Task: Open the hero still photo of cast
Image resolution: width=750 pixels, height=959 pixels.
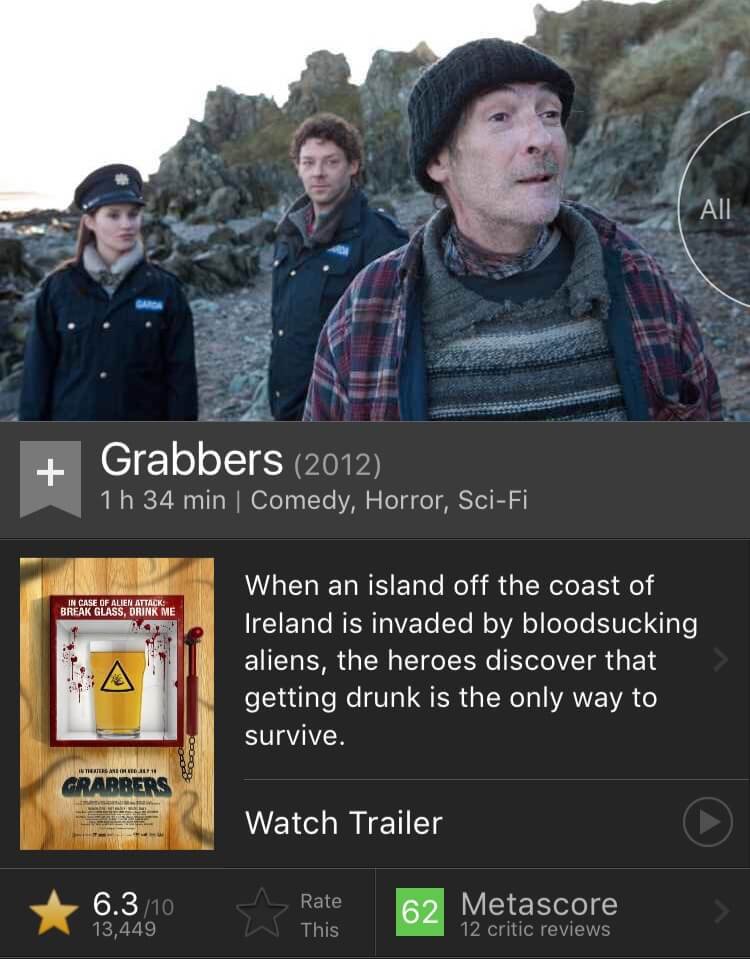Action: [375, 210]
